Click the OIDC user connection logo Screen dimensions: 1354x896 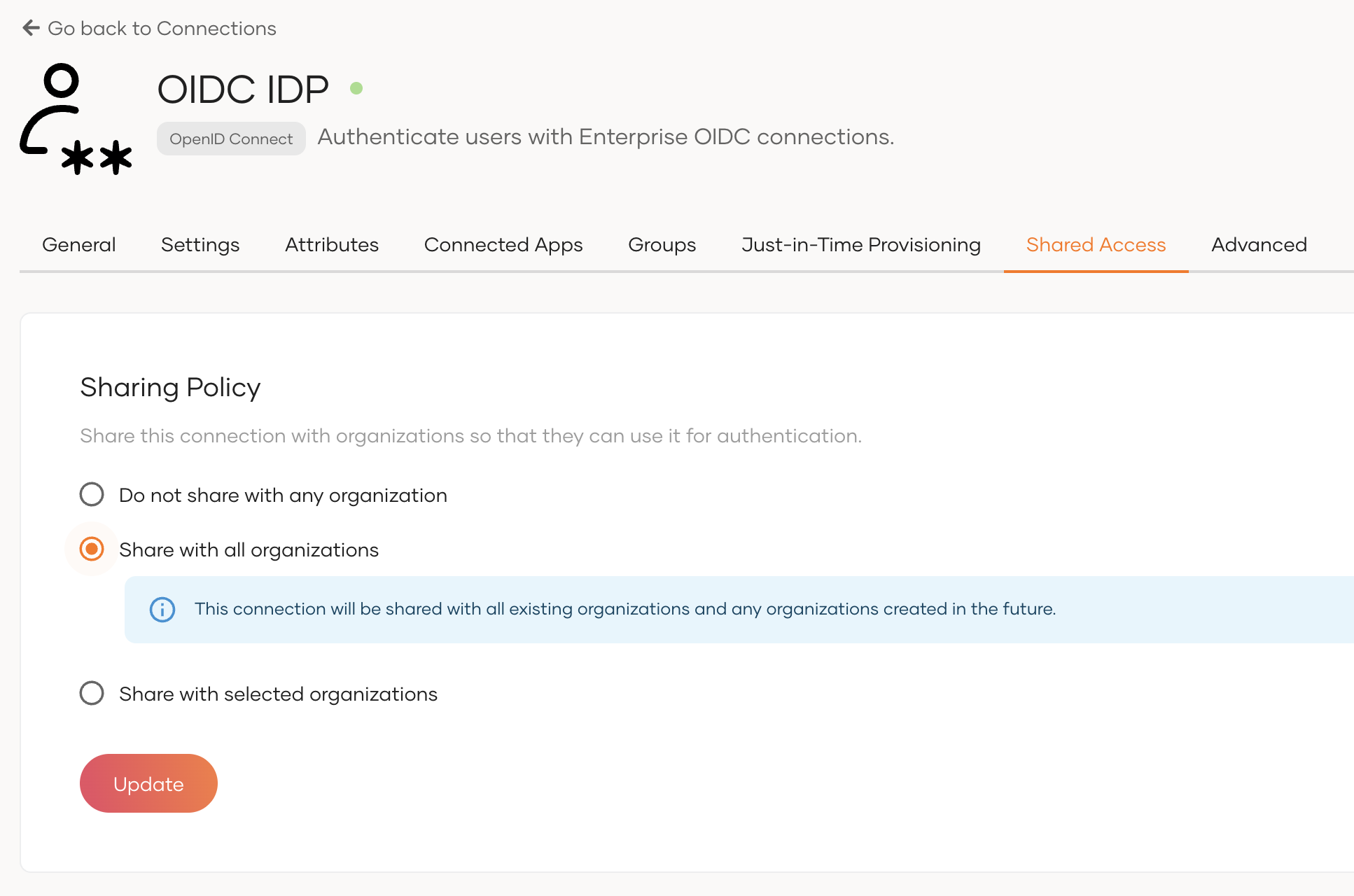pos(76,119)
